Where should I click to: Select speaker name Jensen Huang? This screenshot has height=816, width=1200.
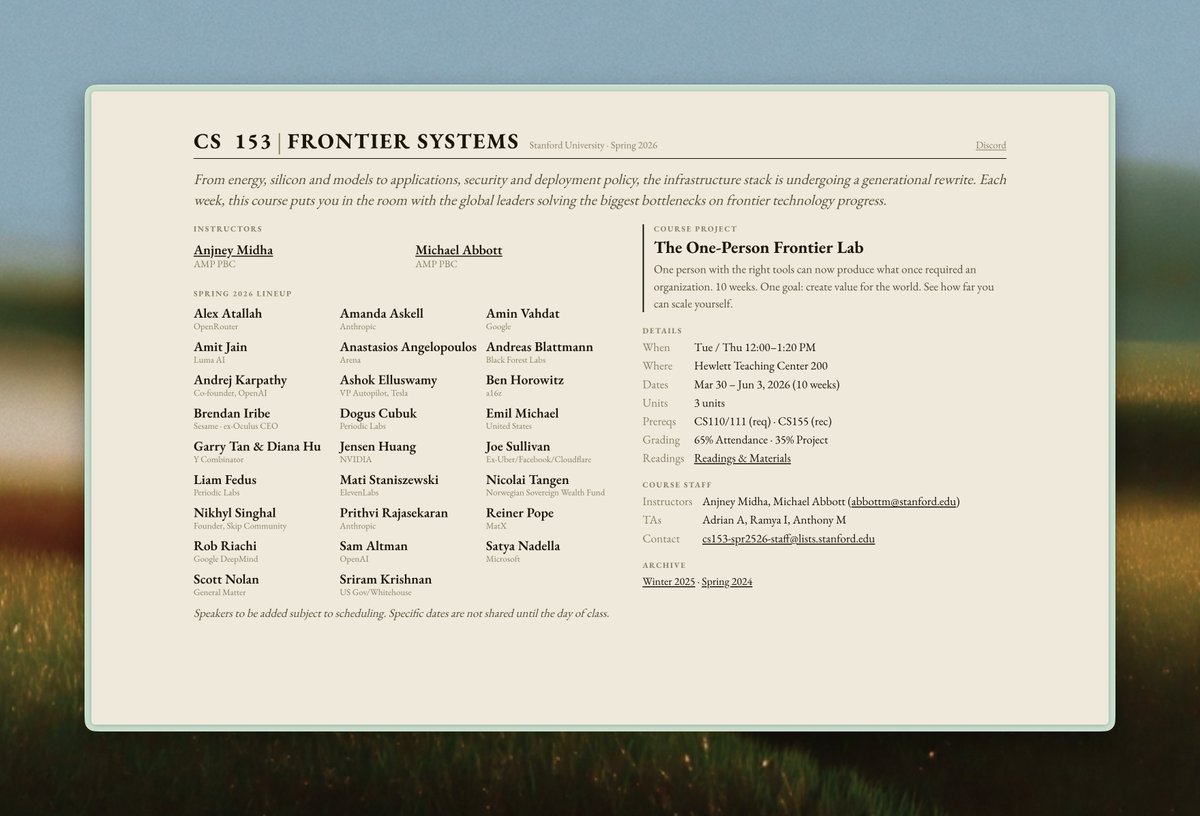coord(378,446)
